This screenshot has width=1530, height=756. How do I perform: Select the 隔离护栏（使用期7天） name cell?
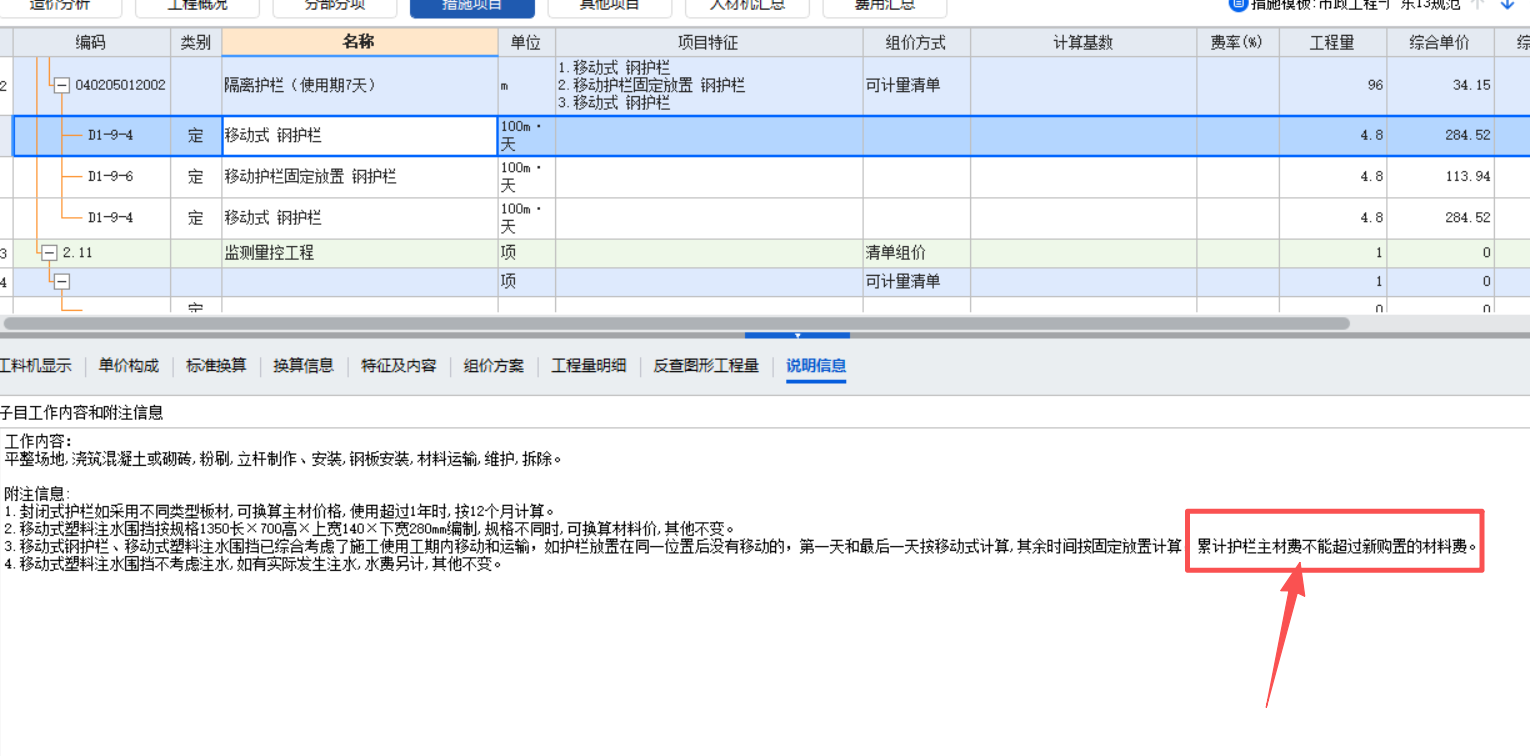point(360,86)
